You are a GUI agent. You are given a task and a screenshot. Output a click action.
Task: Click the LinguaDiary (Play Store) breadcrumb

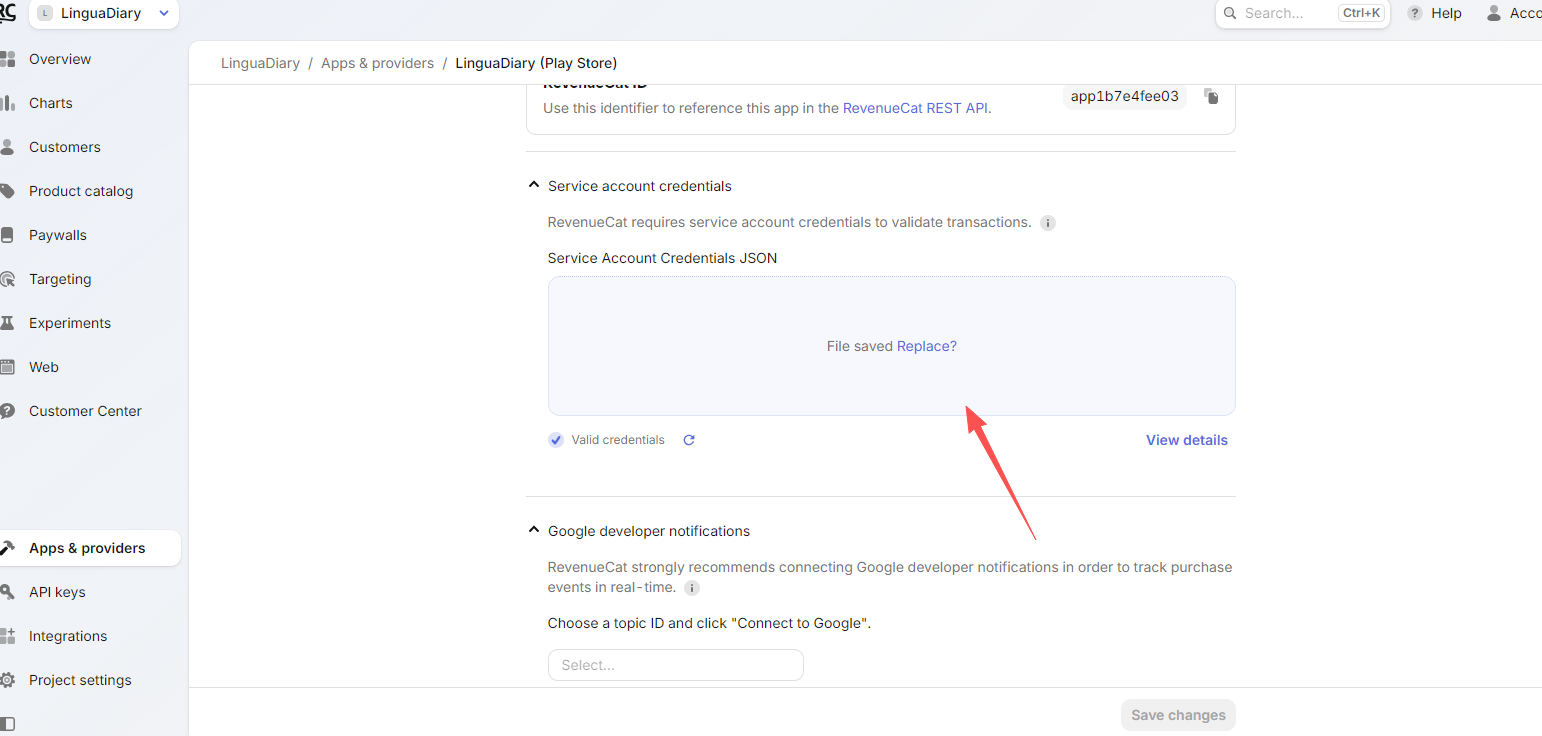[536, 63]
